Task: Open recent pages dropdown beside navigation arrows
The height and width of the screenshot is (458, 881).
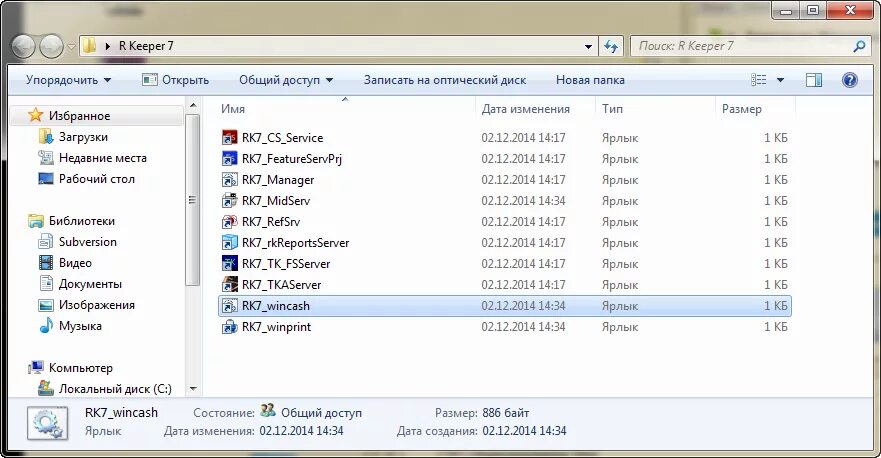Action: 71,46
